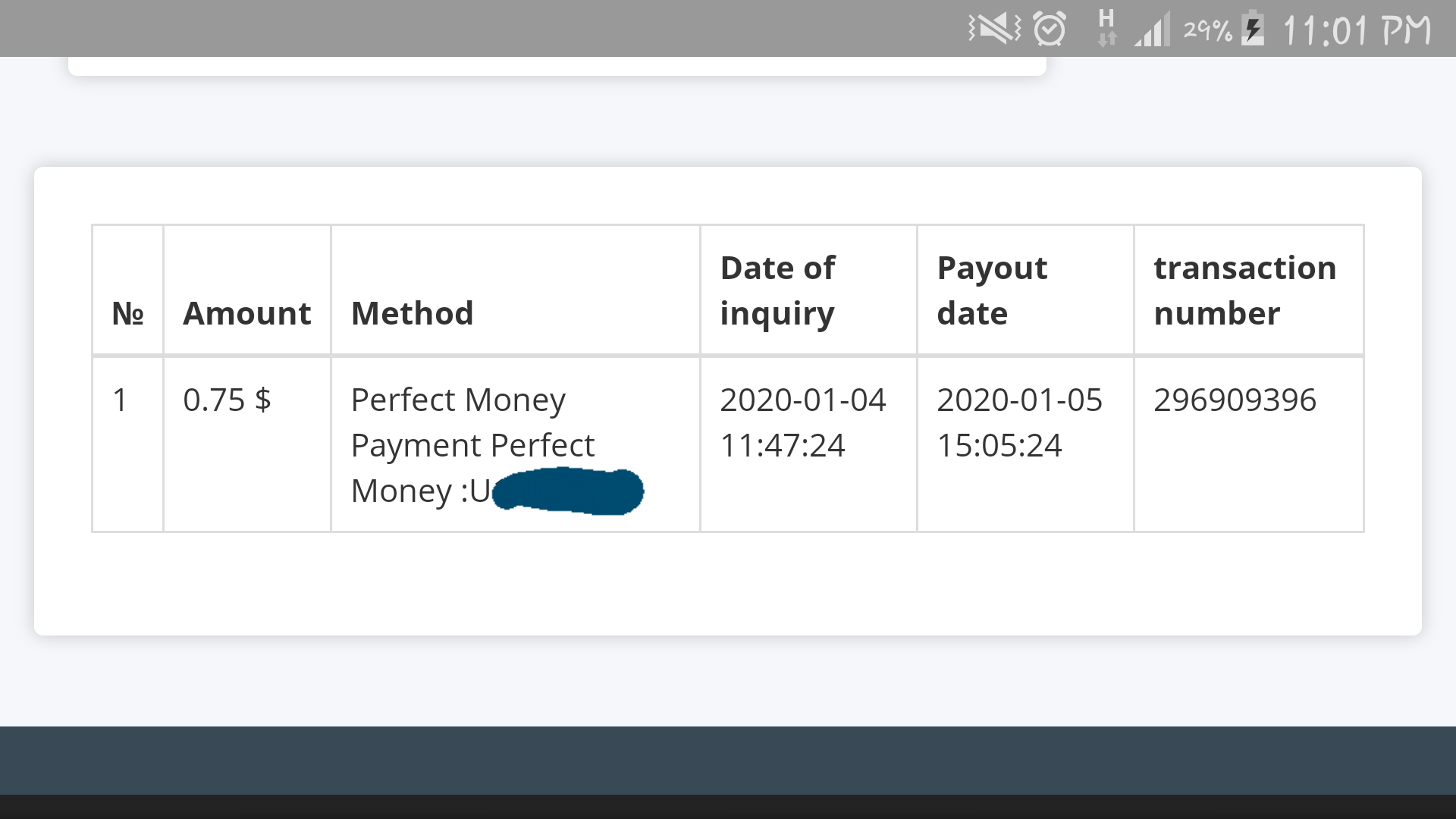Tap the signal strength bars icon
1456x819 pixels.
(1153, 30)
